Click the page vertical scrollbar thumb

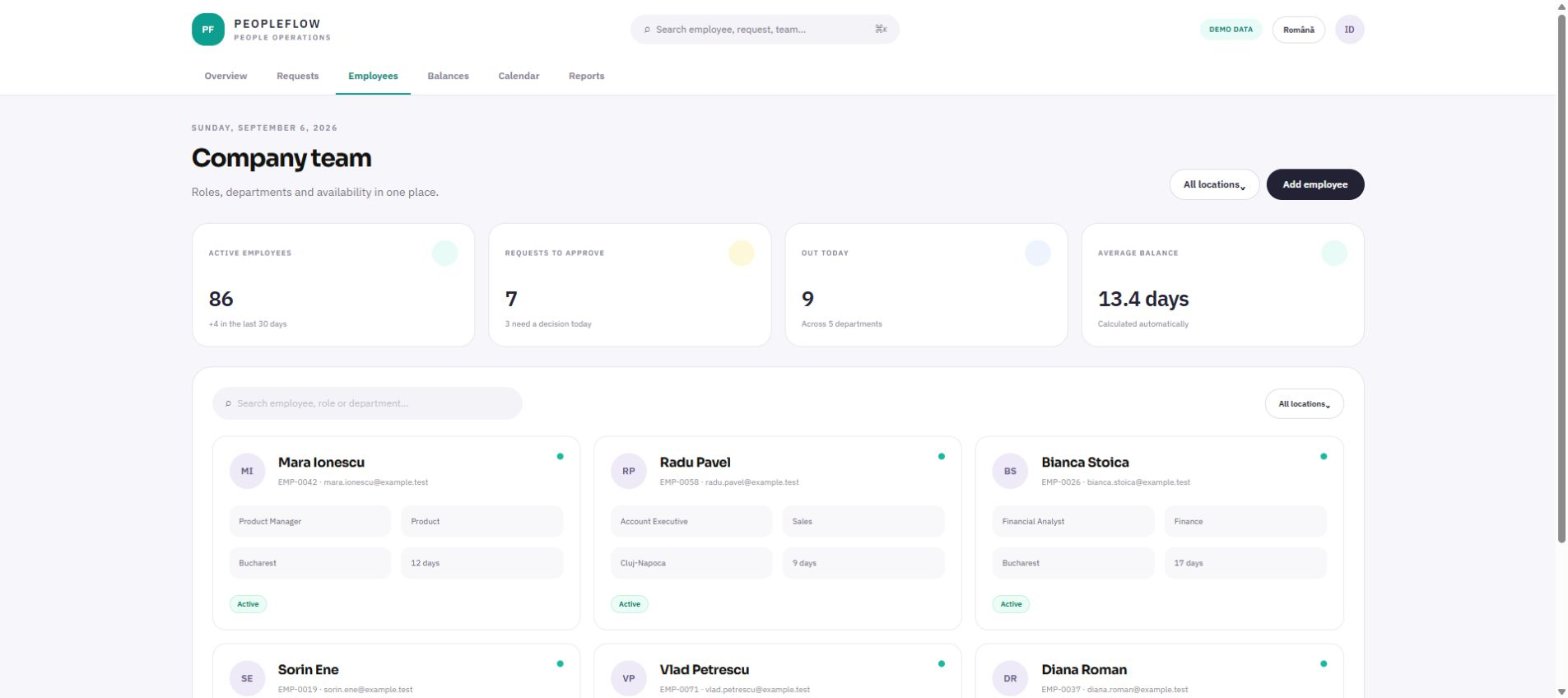pos(1561,278)
